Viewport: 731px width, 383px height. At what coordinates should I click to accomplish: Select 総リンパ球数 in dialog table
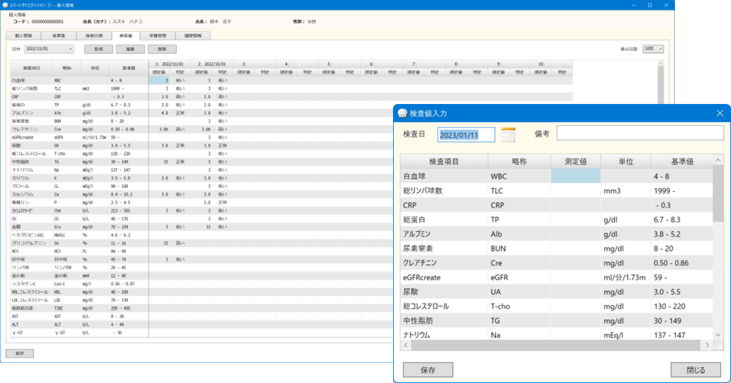click(x=423, y=191)
